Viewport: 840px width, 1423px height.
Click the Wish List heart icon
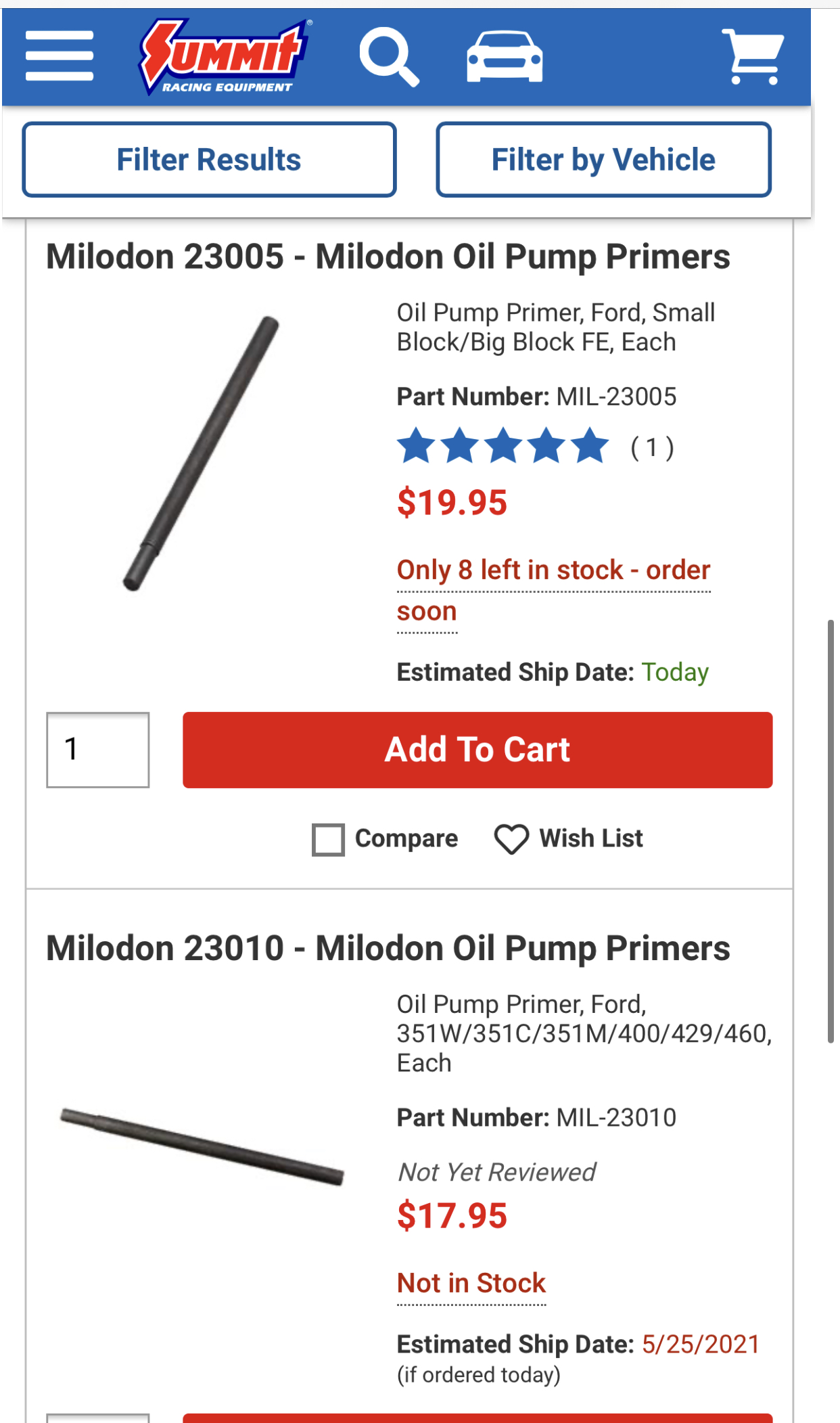pos(511,839)
